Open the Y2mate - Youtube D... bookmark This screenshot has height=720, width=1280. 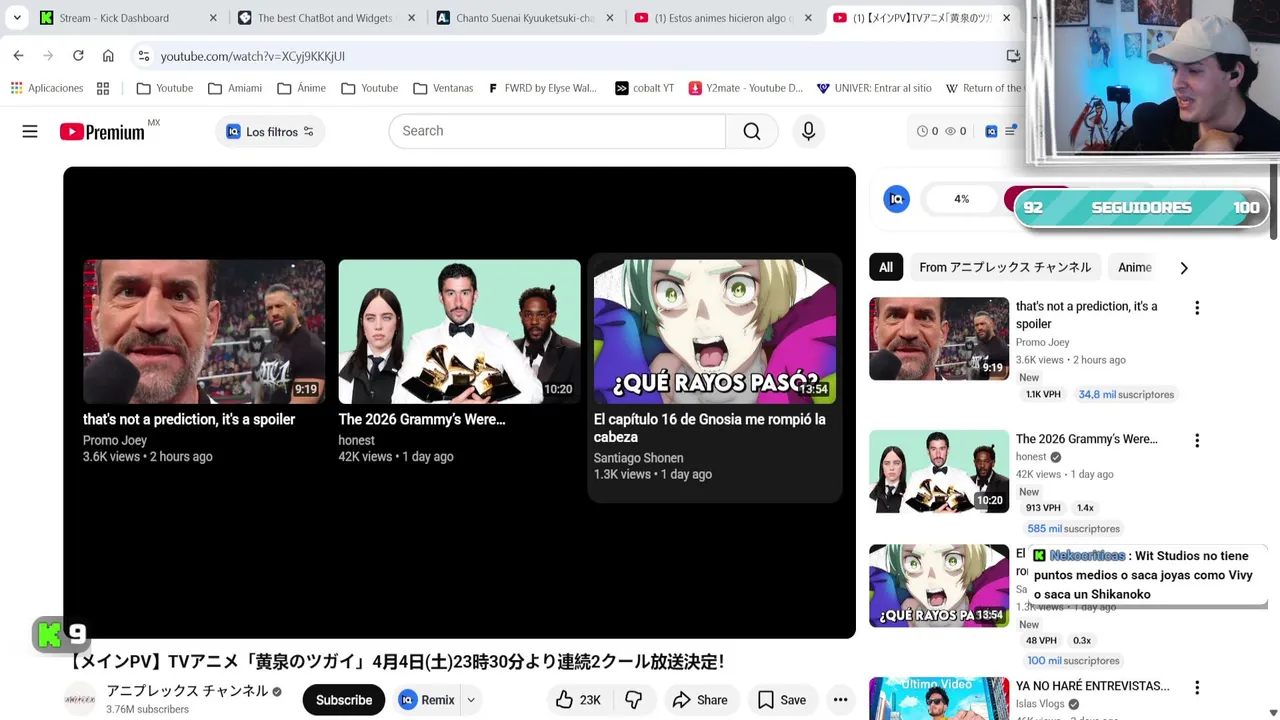coord(746,88)
